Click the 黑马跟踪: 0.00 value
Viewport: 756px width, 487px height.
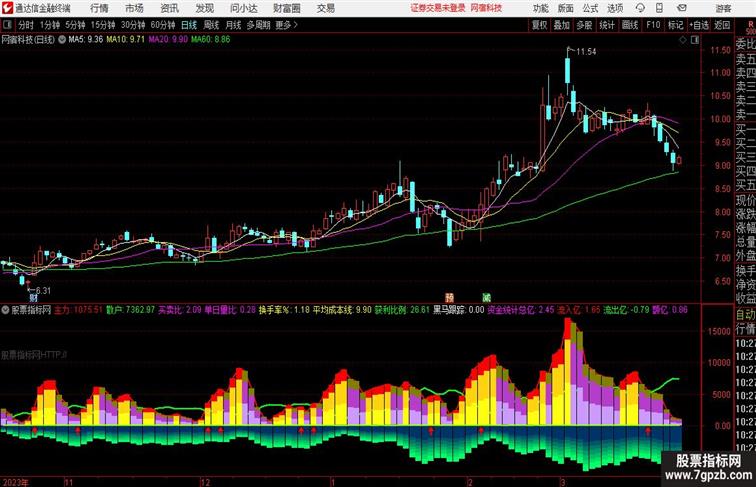tap(459, 310)
